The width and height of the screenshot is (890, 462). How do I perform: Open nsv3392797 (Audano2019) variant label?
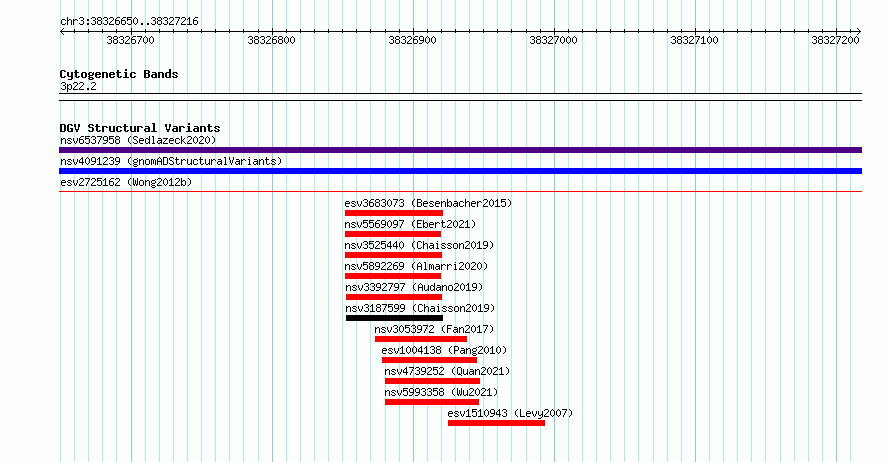(x=414, y=287)
